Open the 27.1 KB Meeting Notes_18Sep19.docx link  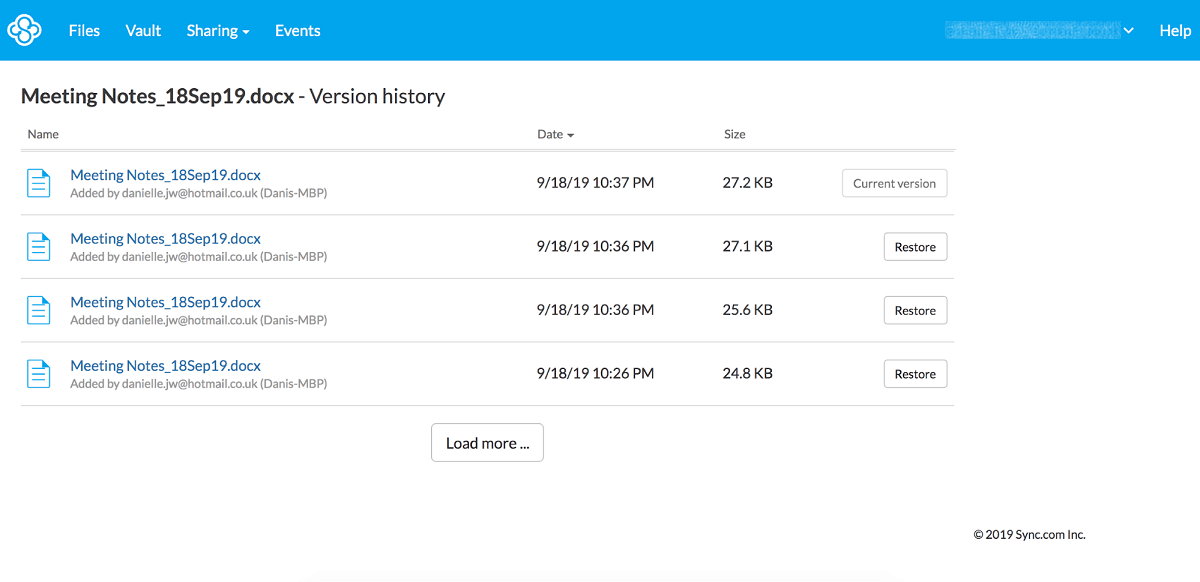165,239
